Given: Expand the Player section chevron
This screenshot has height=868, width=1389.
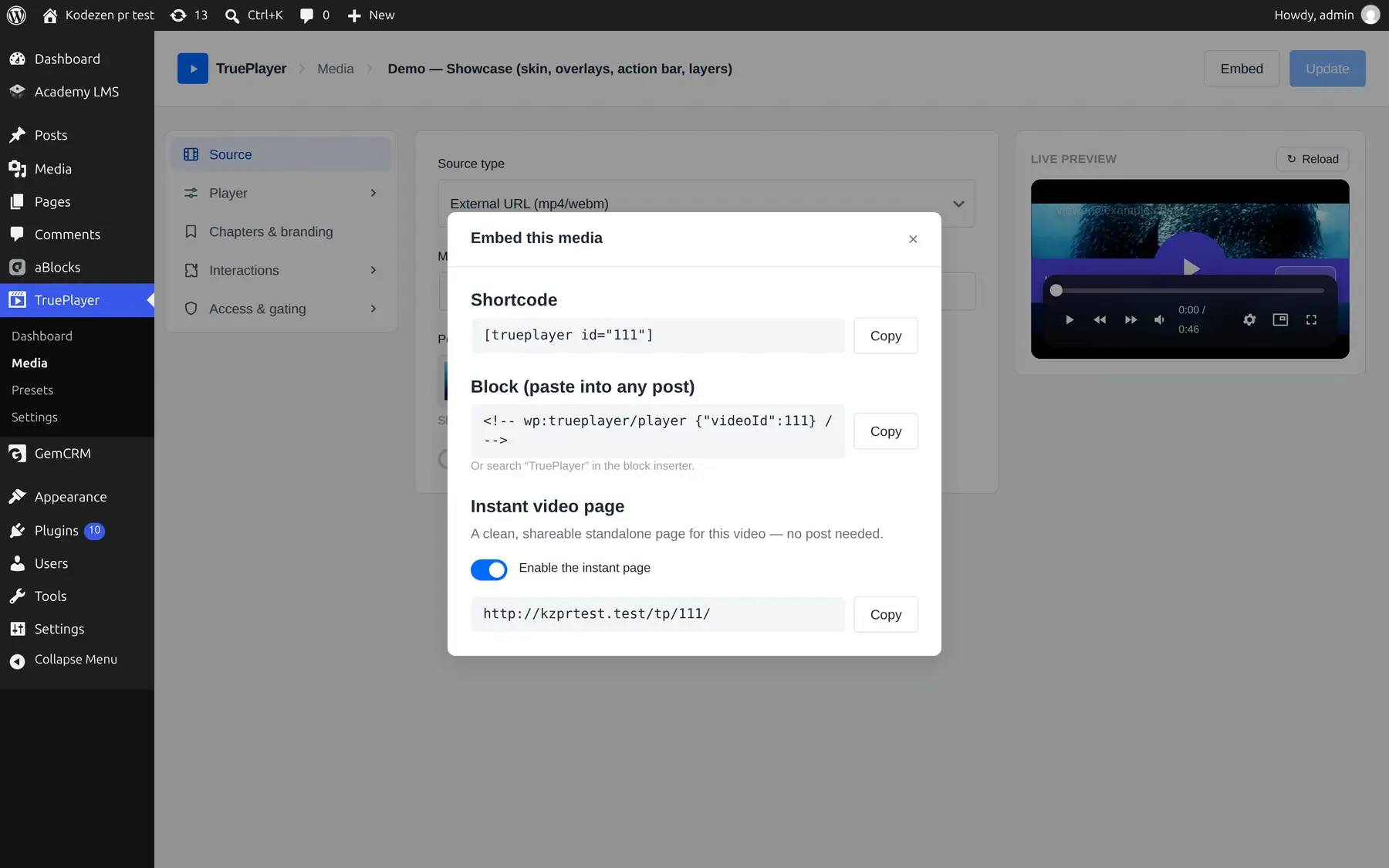Looking at the screenshot, I should coord(373,193).
